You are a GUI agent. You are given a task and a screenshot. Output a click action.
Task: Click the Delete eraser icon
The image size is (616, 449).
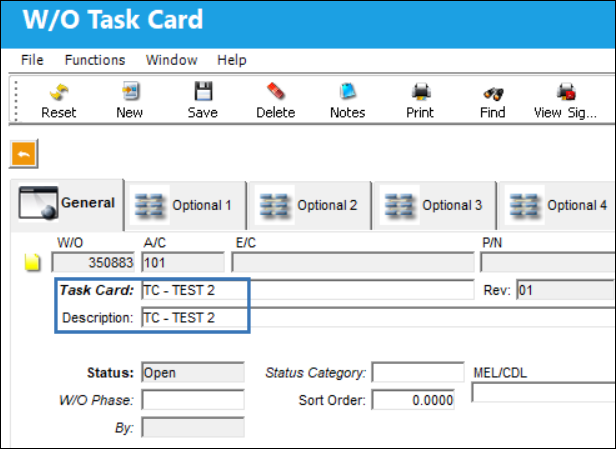(275, 92)
